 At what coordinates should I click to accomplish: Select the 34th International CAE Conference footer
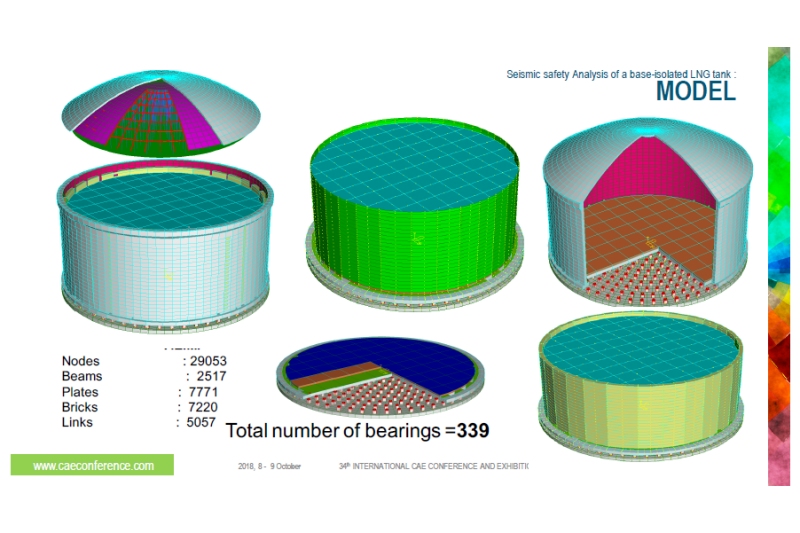433,467
